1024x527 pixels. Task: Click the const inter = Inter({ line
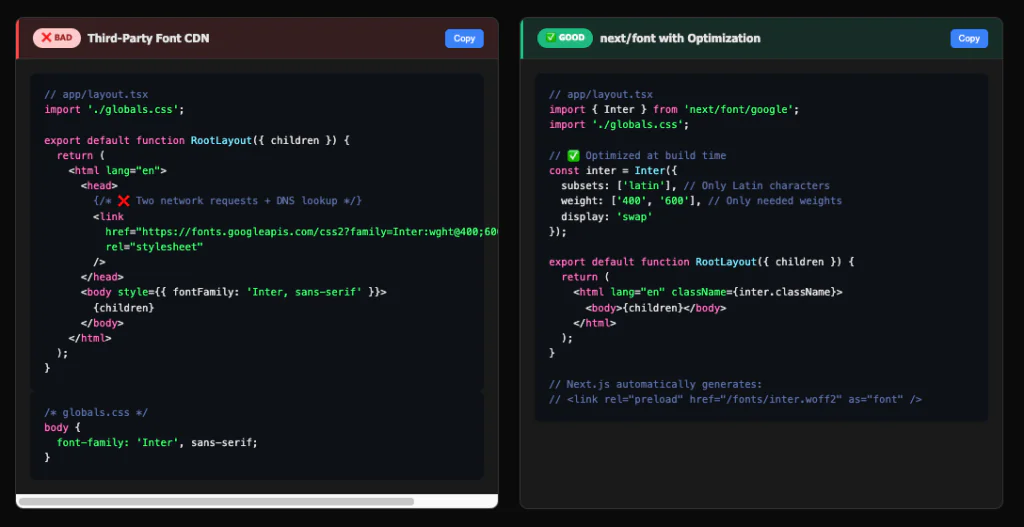tap(613, 170)
